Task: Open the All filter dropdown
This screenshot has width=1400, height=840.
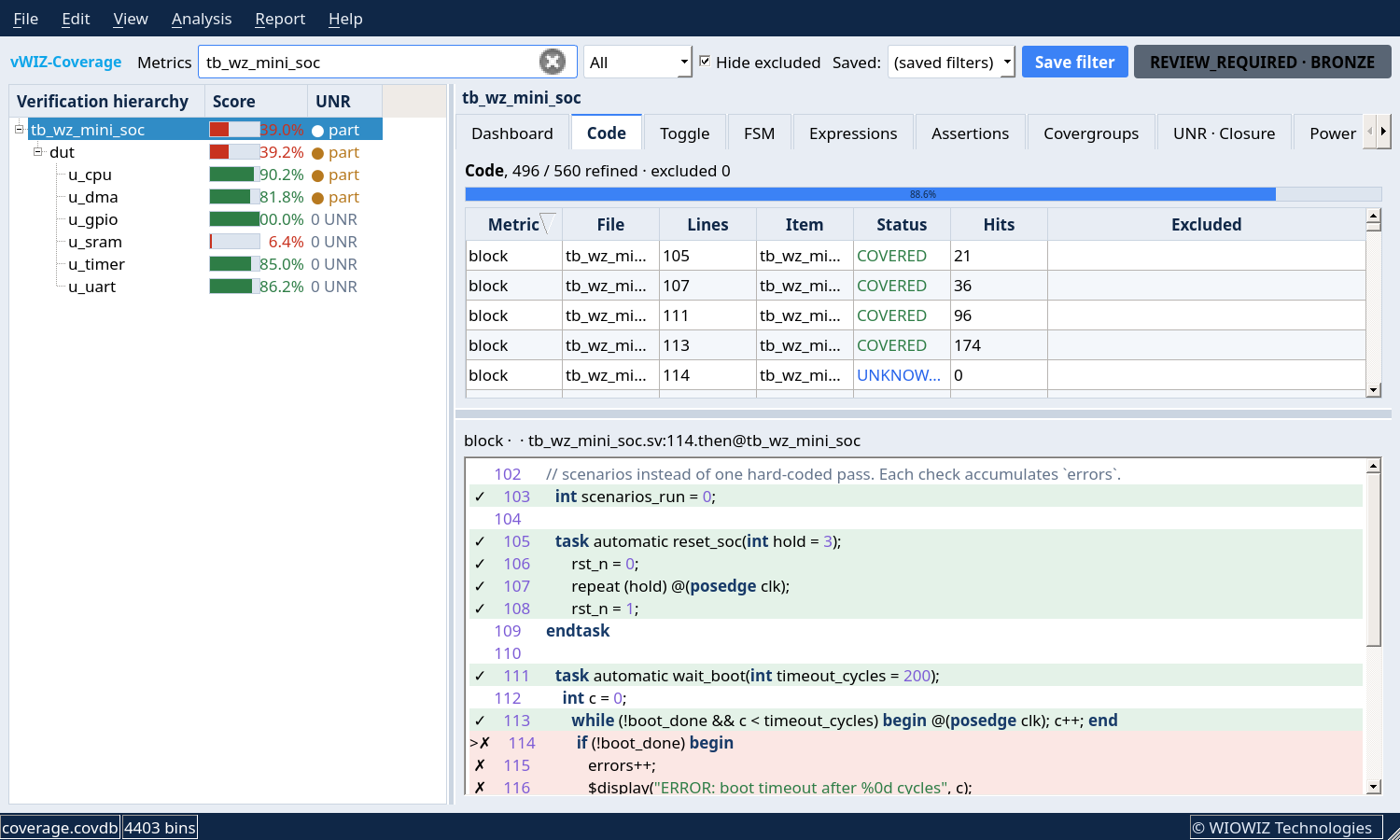Action: [638, 62]
